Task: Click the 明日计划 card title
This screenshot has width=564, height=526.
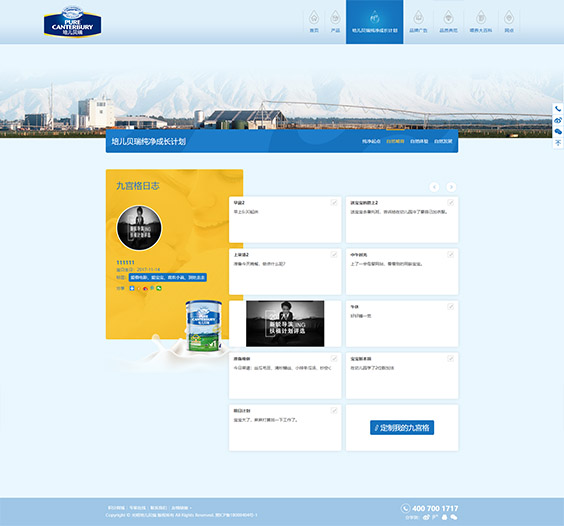Action: click(x=242, y=411)
